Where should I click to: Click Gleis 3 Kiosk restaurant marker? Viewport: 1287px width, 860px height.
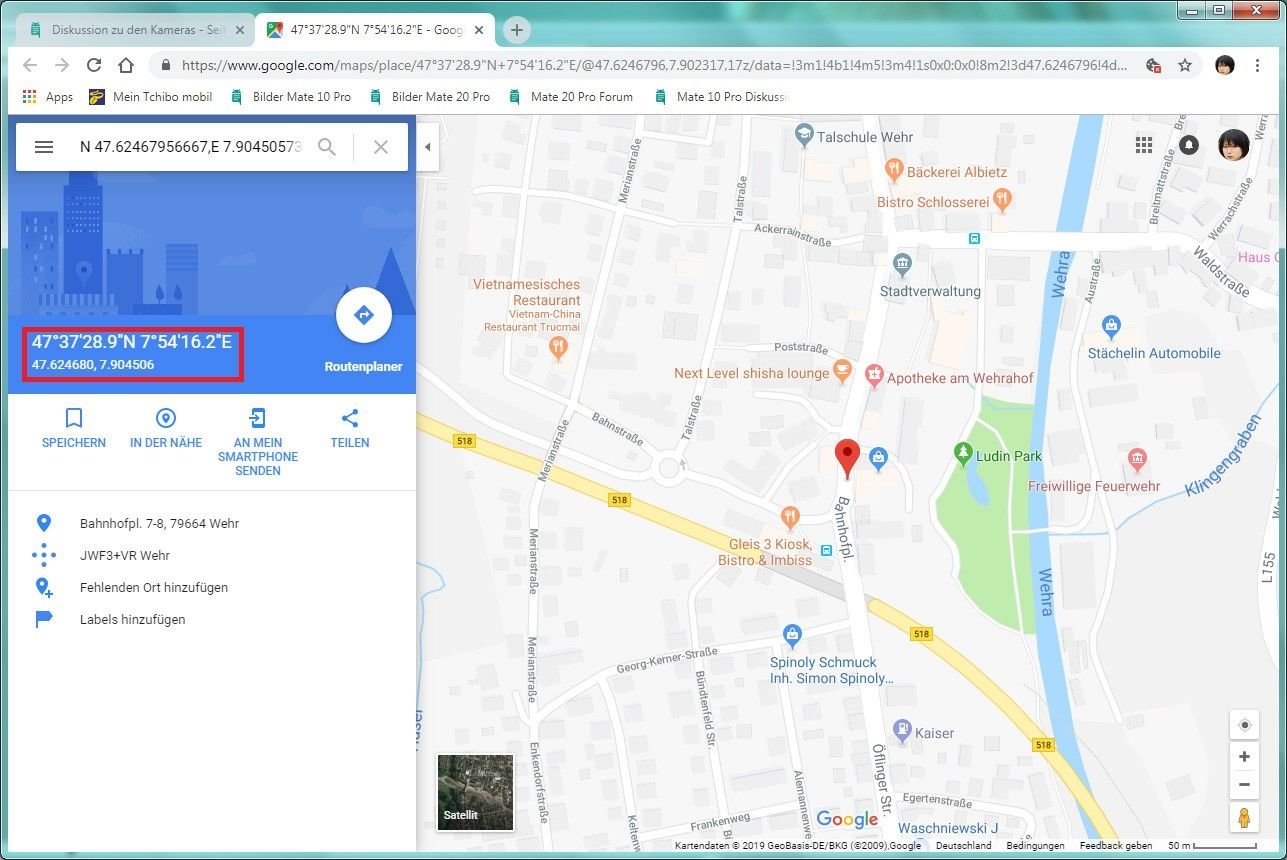[x=791, y=516]
